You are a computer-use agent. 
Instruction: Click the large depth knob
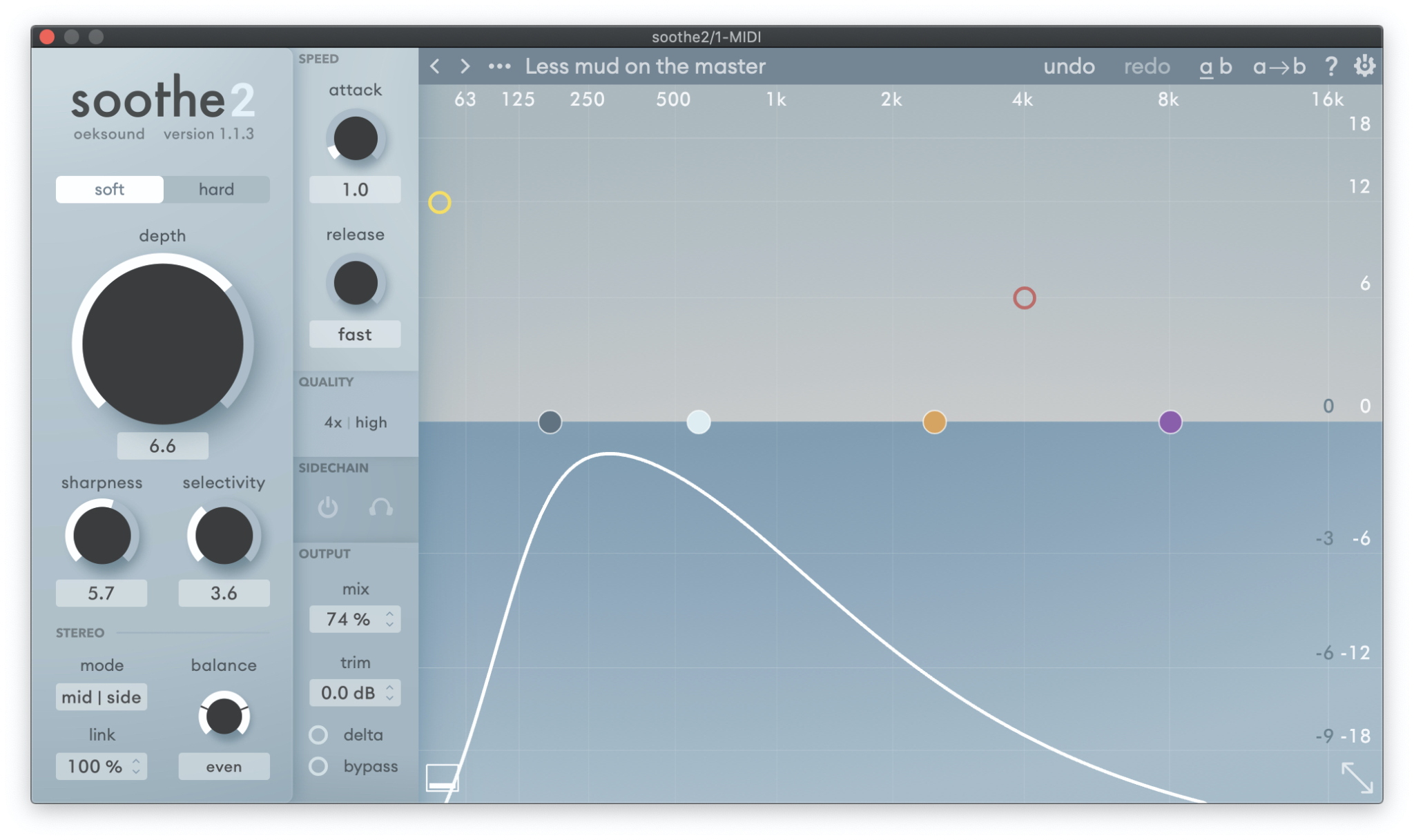pos(162,344)
